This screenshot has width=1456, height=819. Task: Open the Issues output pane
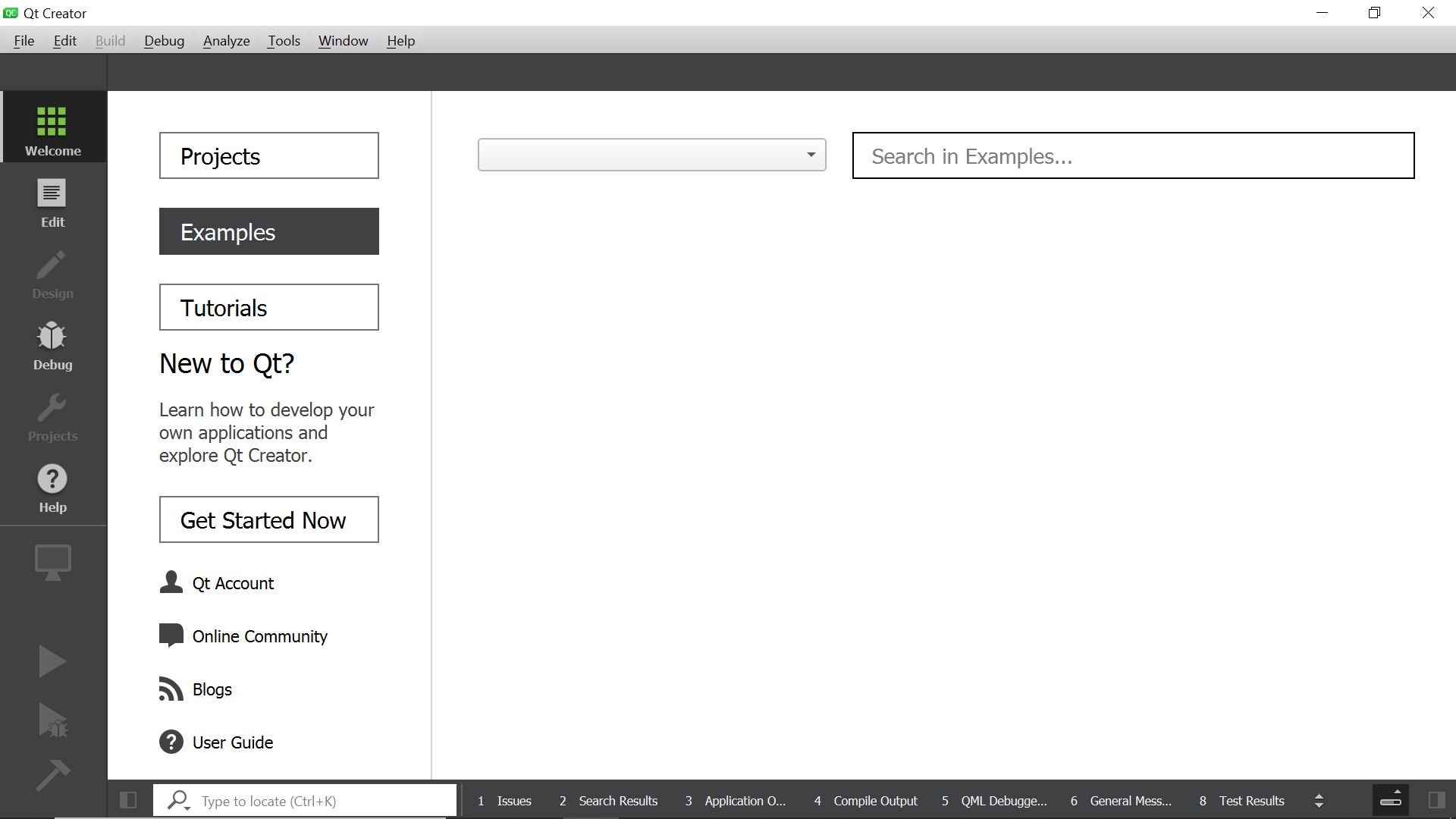505,801
